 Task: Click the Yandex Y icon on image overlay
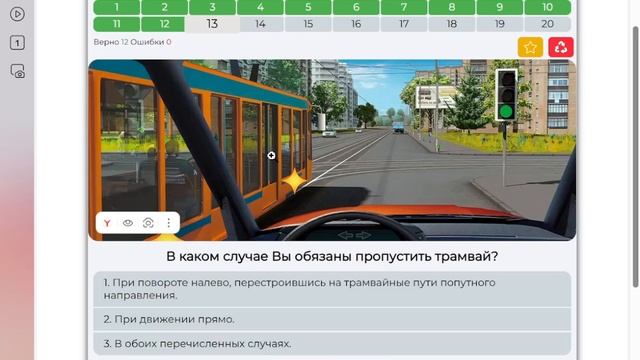pos(107,223)
